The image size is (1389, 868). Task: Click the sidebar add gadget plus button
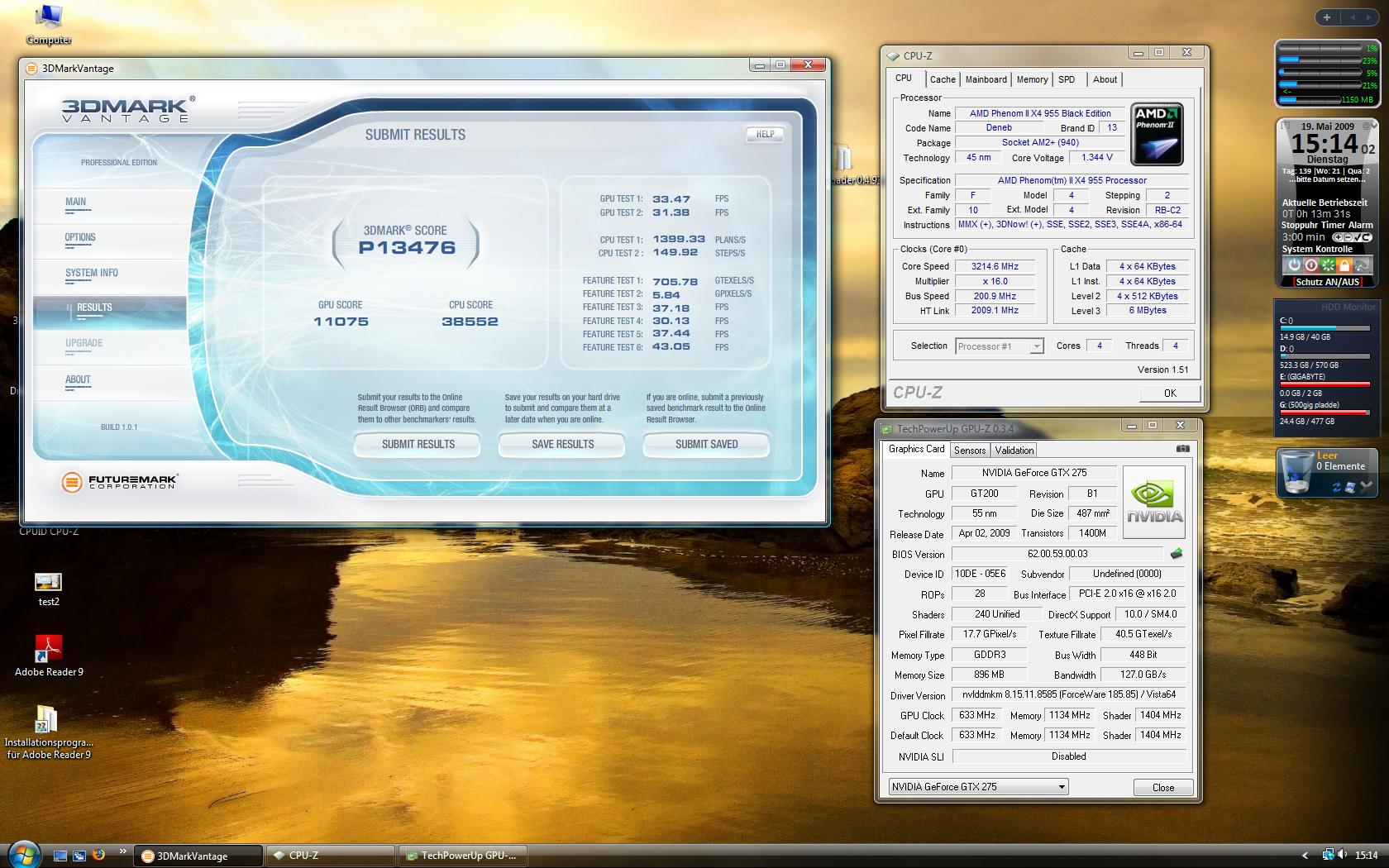(x=1327, y=17)
